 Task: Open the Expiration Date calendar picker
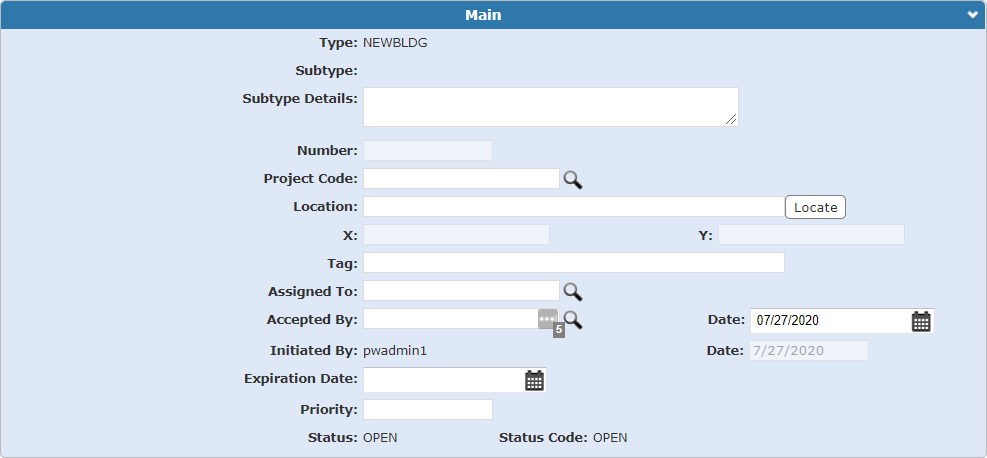point(535,380)
